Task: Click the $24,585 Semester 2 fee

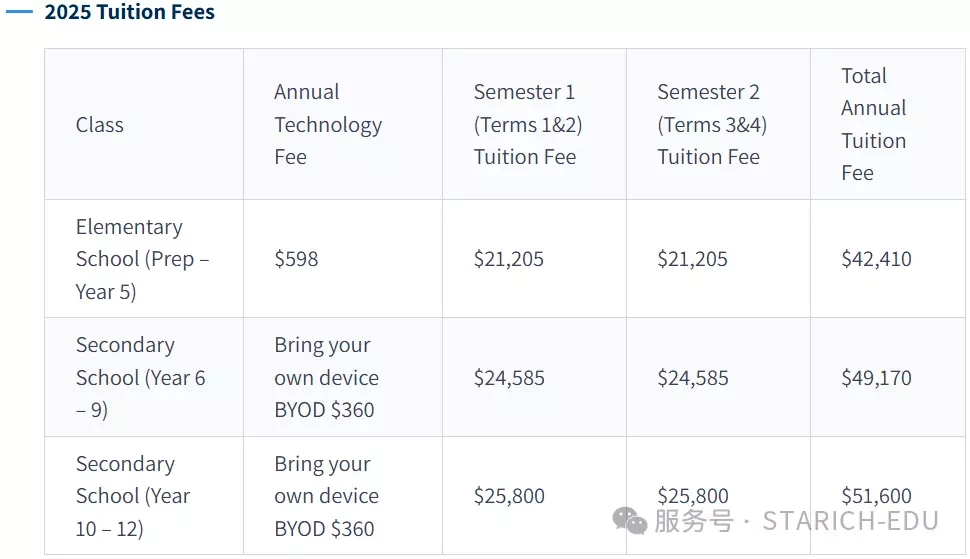Action: tap(693, 377)
